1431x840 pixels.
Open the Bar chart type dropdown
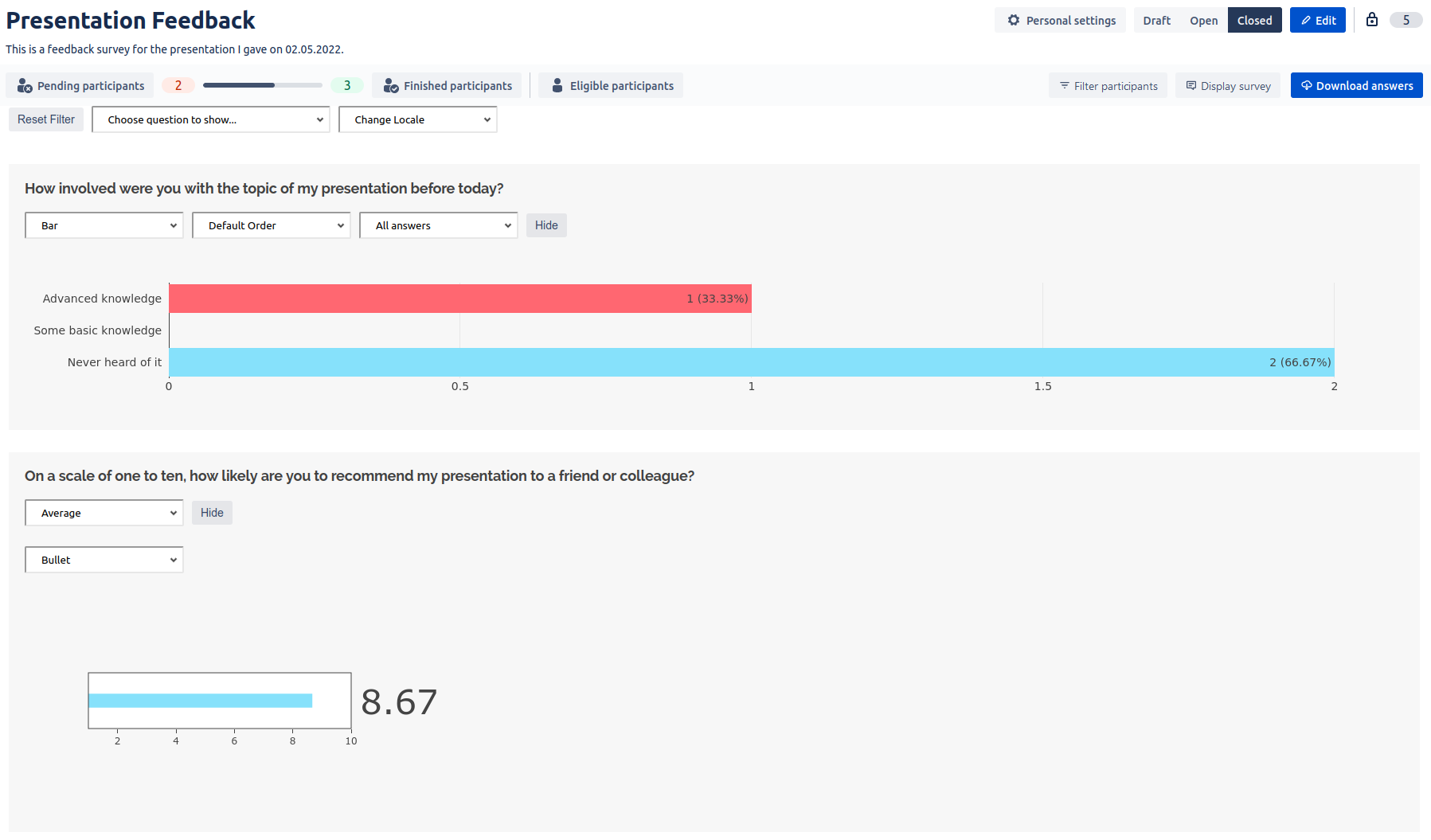tap(104, 225)
